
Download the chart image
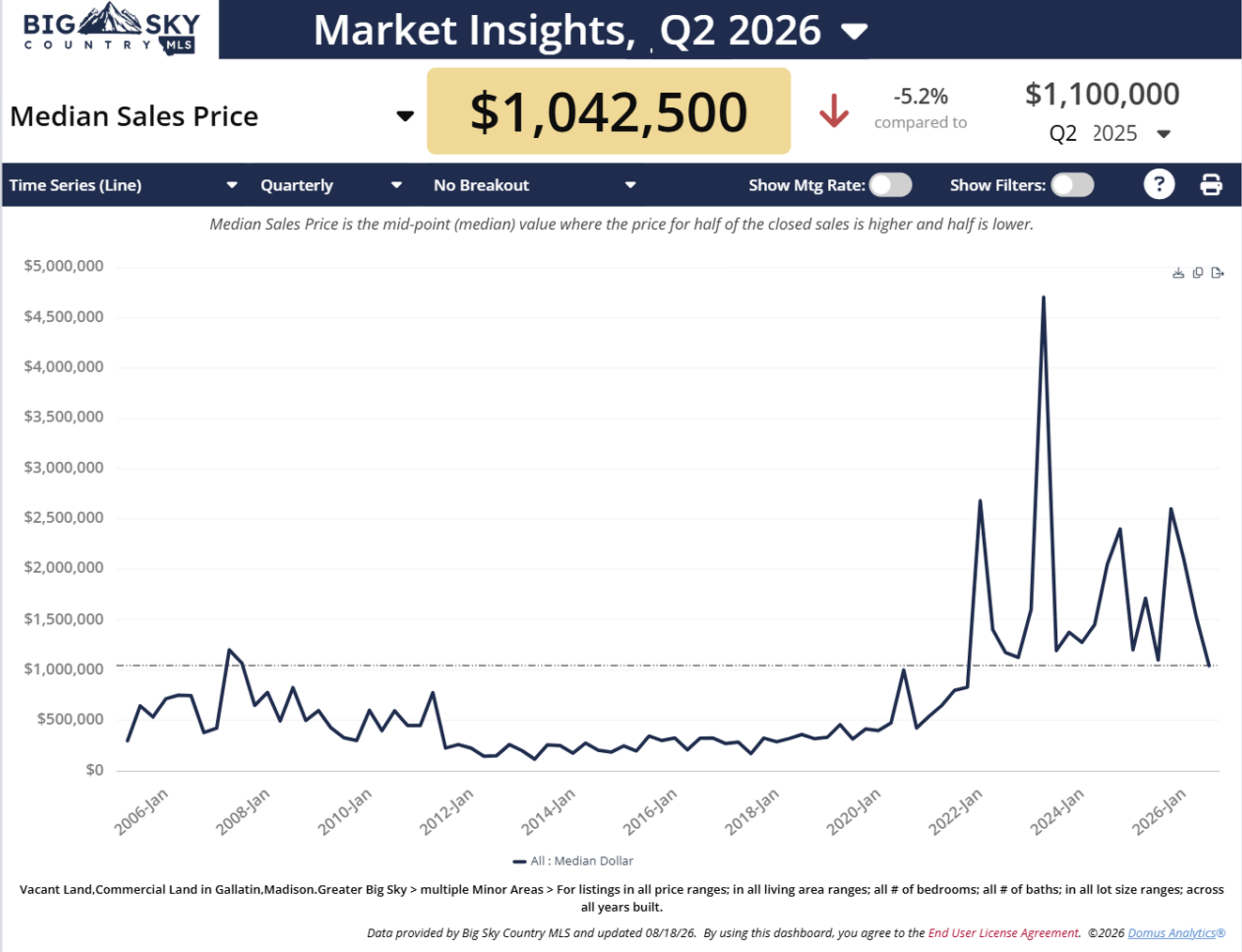click(1178, 273)
